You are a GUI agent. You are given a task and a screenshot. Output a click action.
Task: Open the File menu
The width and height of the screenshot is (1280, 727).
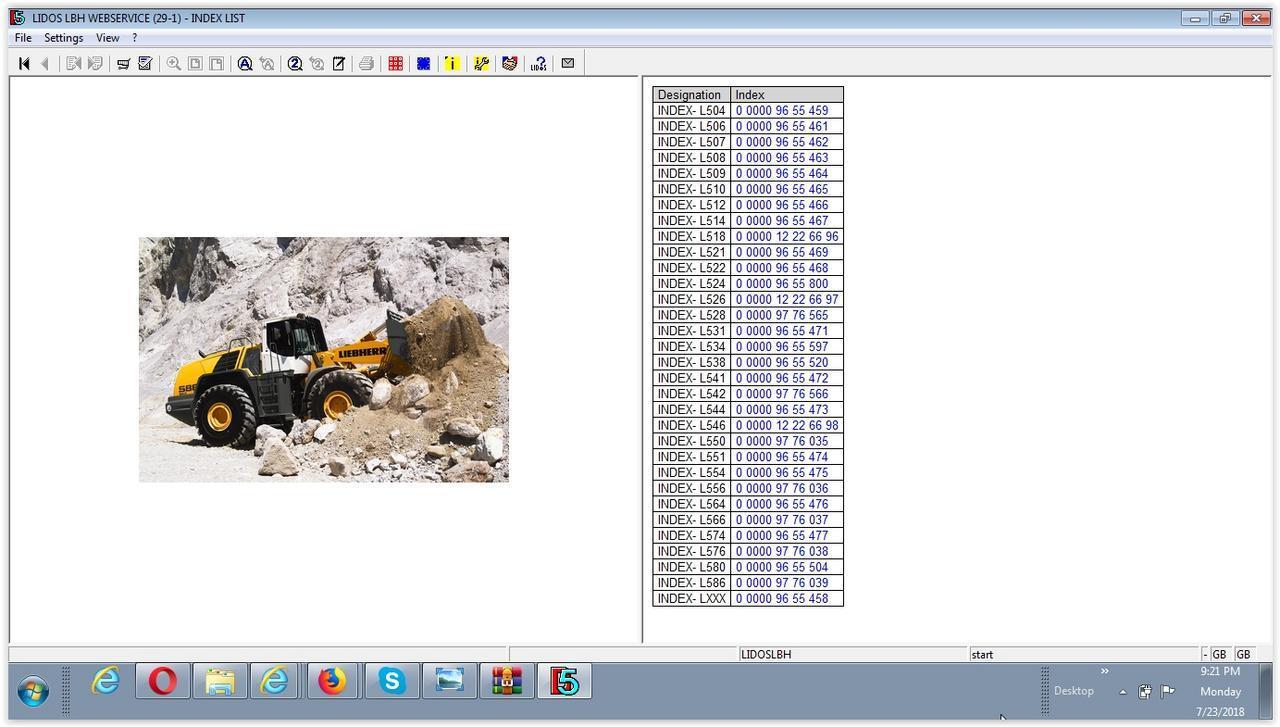[23, 38]
